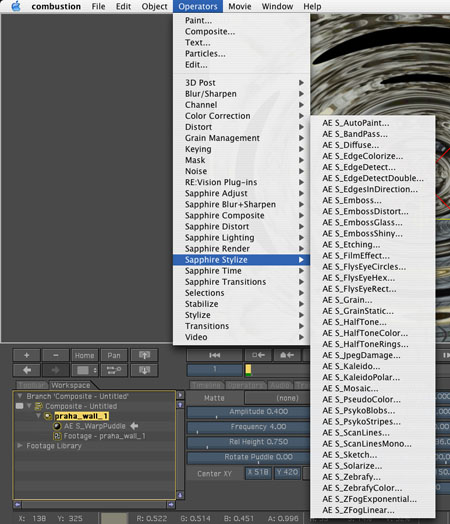Image resolution: width=450 pixels, height=524 pixels.
Task: Collapse the Branch 'Composite - Untitled' tree
Action: pos(20,396)
